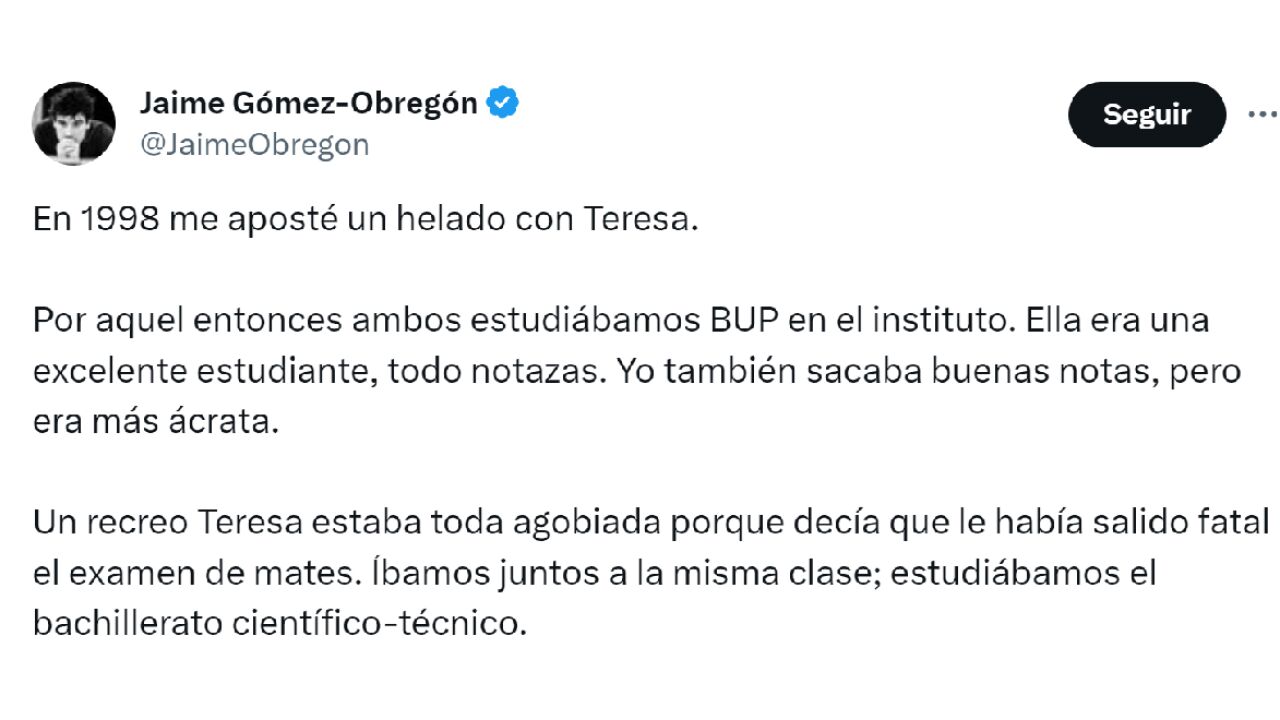Click the blue verified badge
This screenshot has width=1280, height=720.
pyautogui.click(x=502, y=103)
